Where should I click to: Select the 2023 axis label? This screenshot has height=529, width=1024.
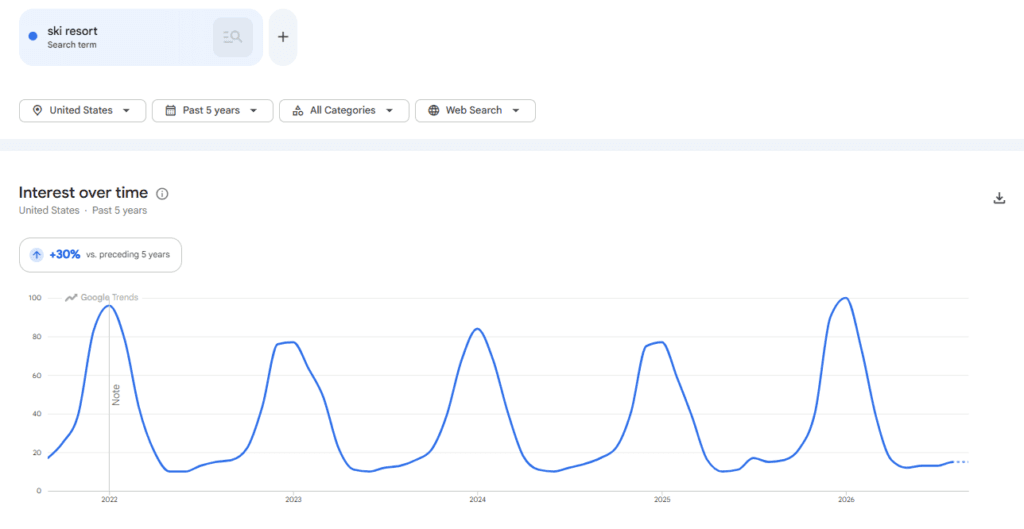(293, 500)
